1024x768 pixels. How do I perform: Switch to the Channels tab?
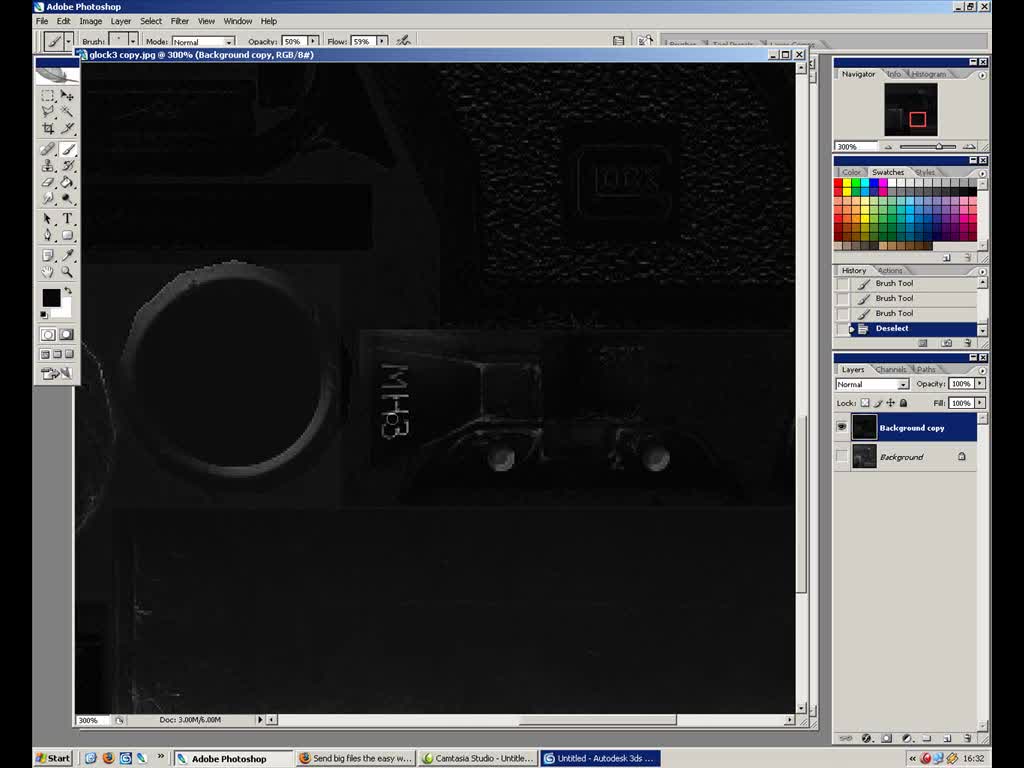click(x=890, y=369)
